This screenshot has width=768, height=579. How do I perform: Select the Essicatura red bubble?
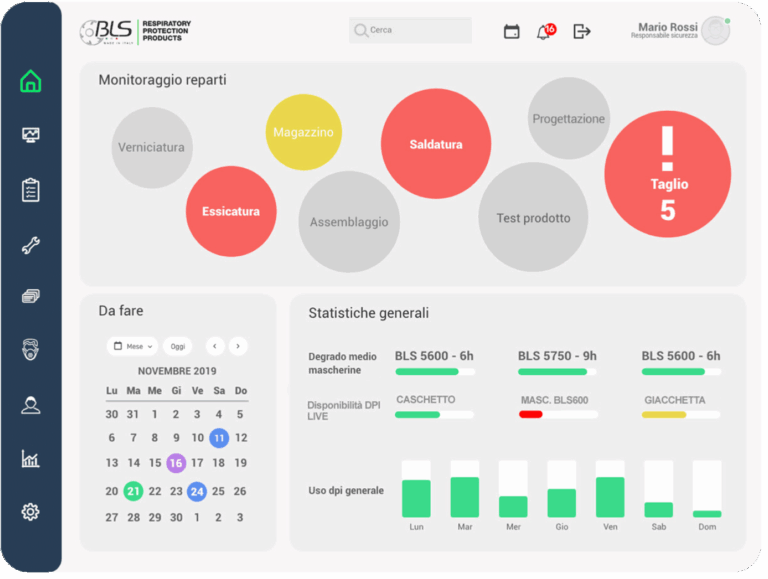pos(231,211)
